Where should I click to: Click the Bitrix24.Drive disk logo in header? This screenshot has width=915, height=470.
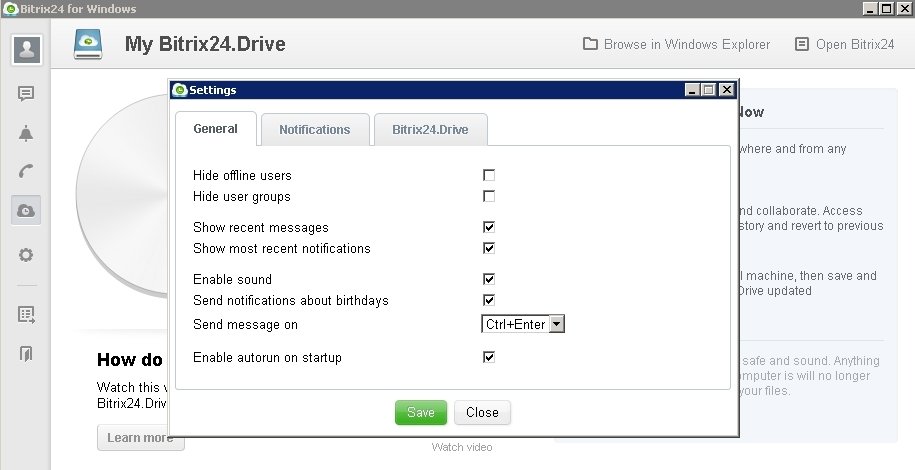coord(88,44)
